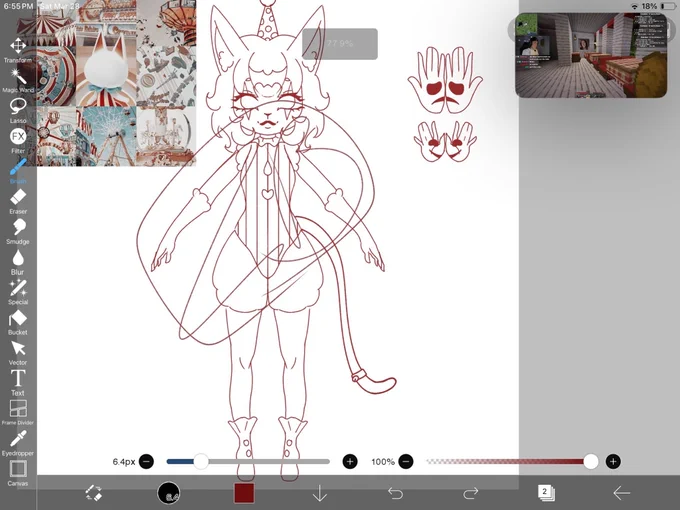Tap the picture-in-picture video overlay
Viewport: 680px width, 510px height.
591,55
